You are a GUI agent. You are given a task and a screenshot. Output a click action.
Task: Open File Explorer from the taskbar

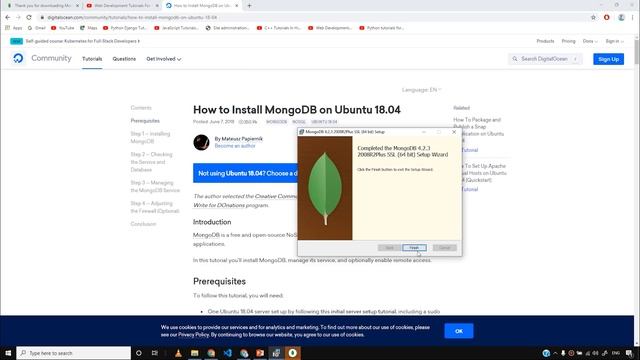[x=195, y=353]
